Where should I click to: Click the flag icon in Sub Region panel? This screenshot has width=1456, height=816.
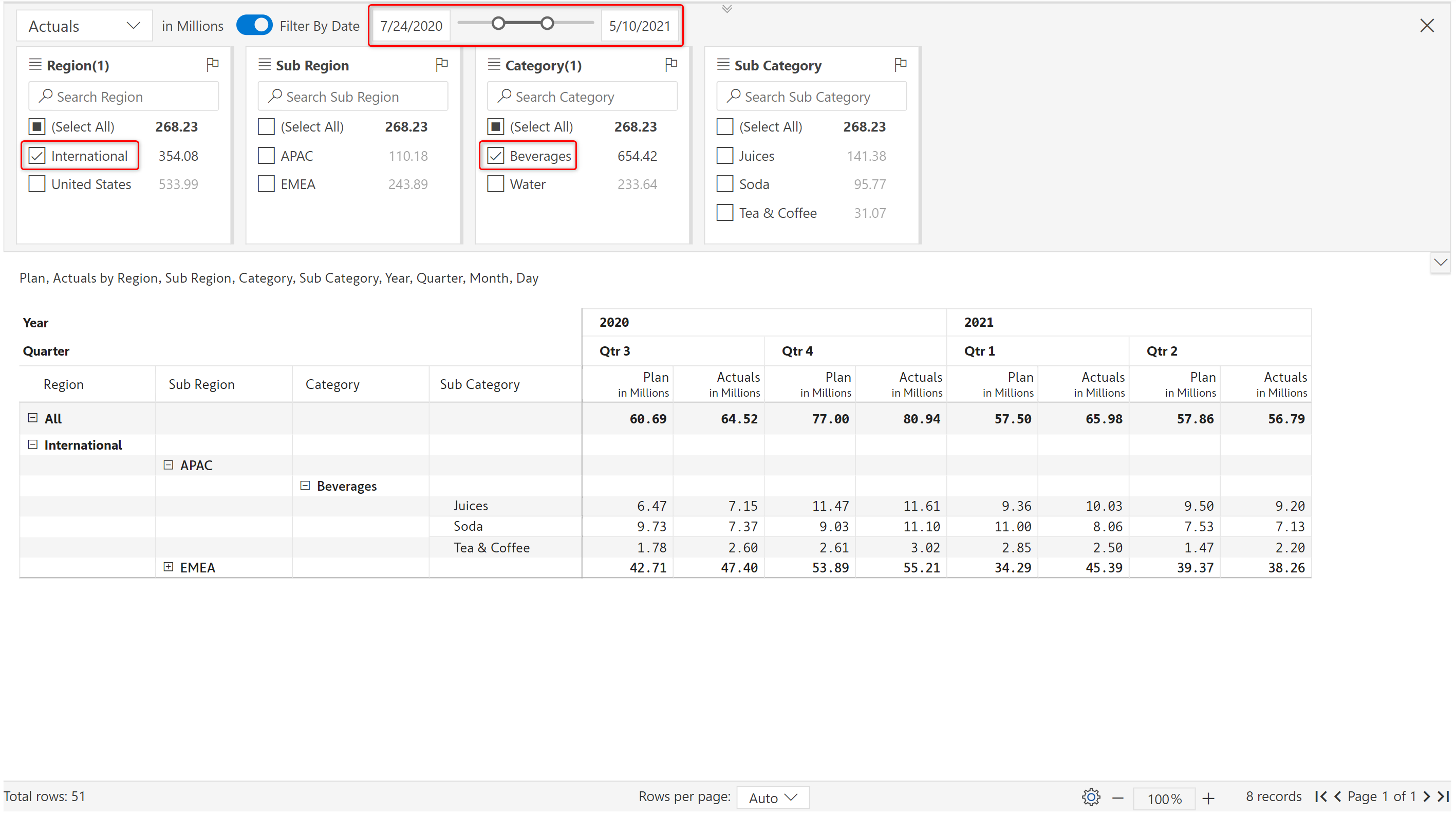(442, 64)
